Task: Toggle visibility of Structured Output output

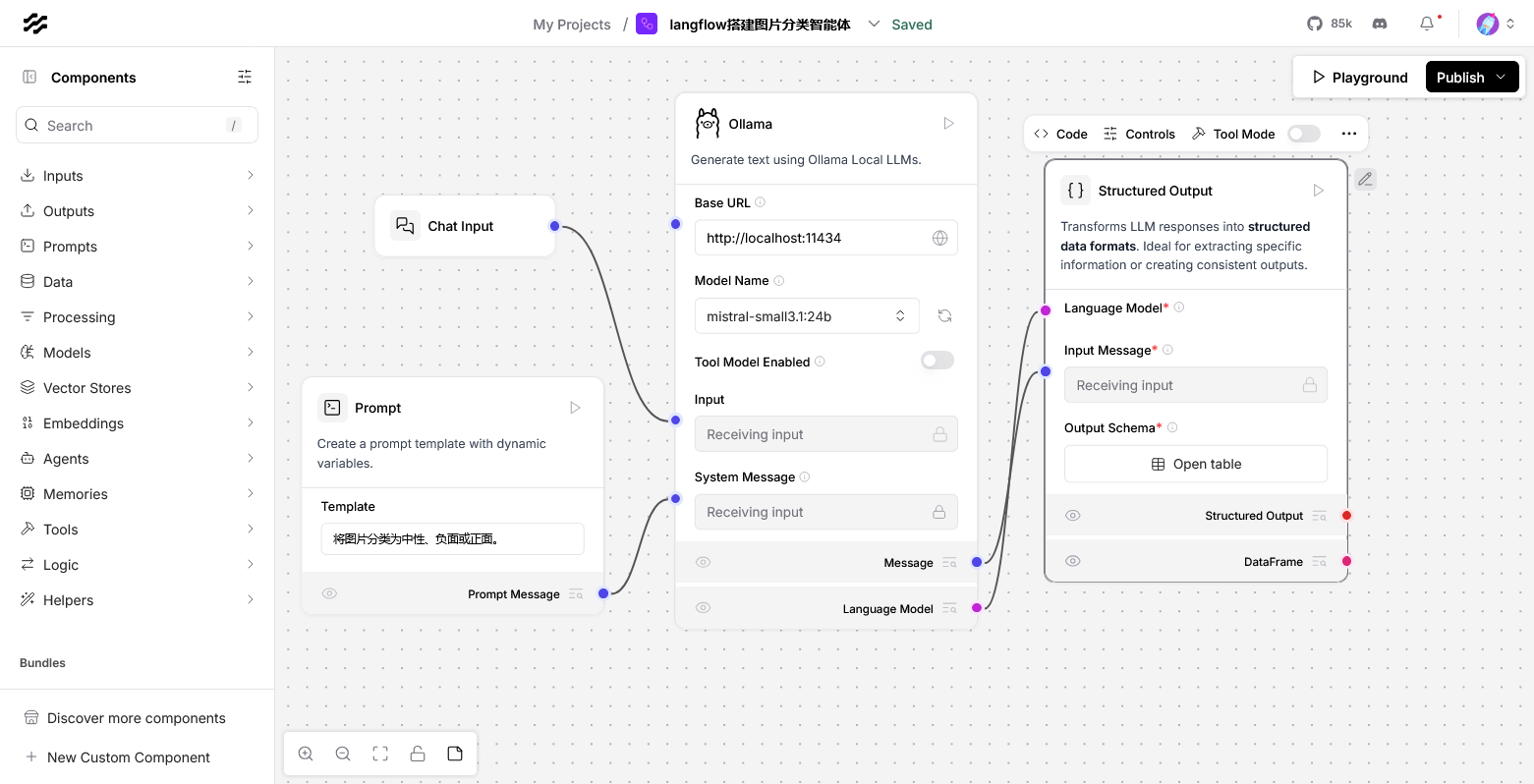Action: pos(1073,516)
